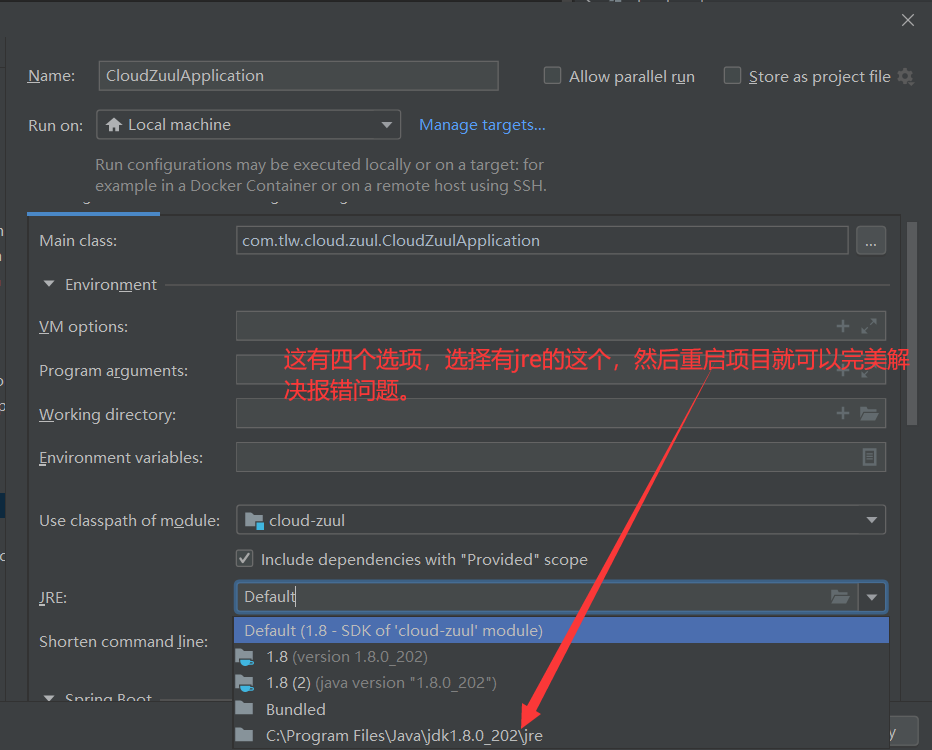Image resolution: width=932 pixels, height=750 pixels.
Task: Enable Allow parallel run checkbox
Action: click(552, 76)
